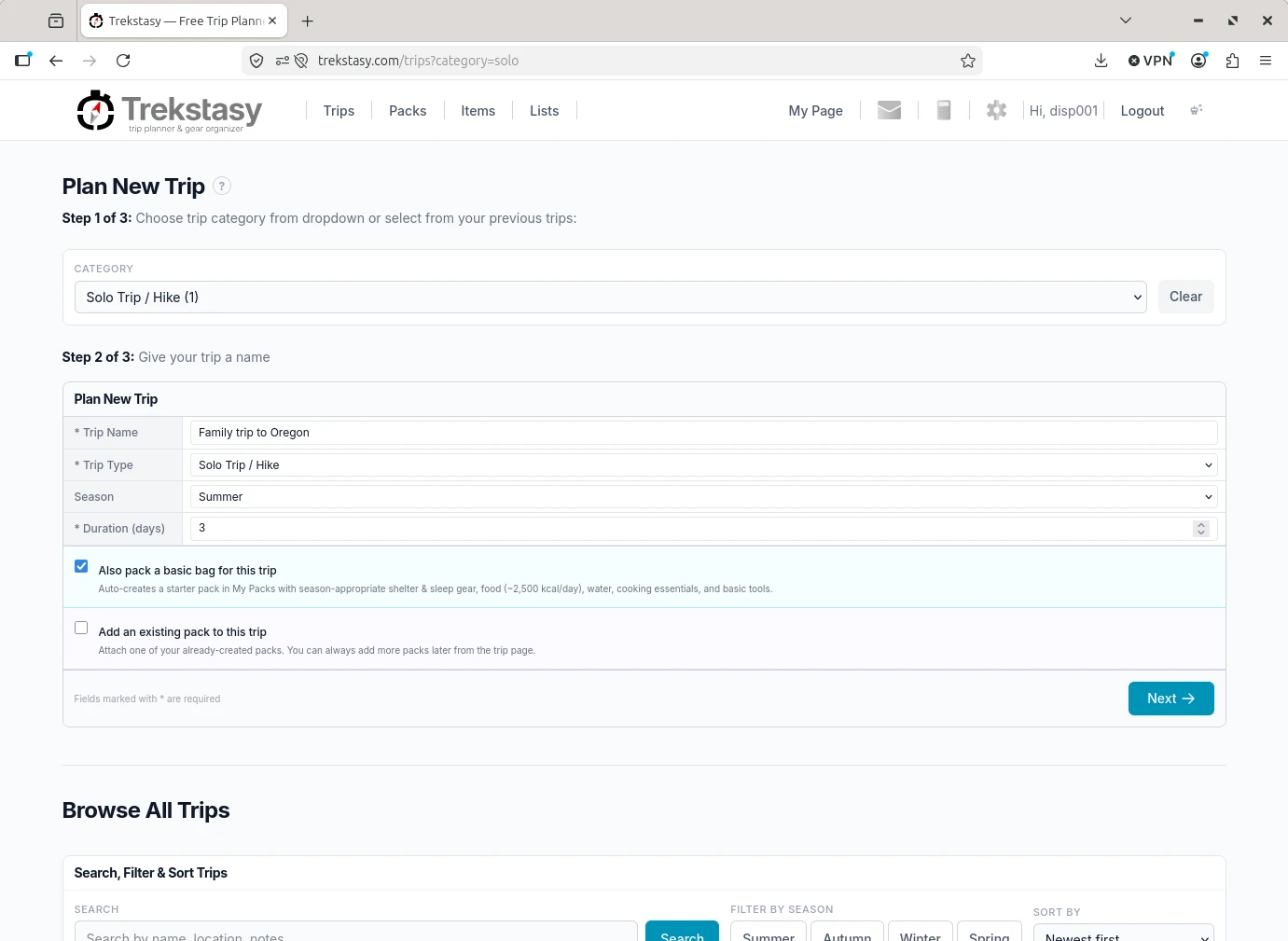Open the Sort By dropdown Newest first
1288x941 pixels.
[x=1124, y=933]
